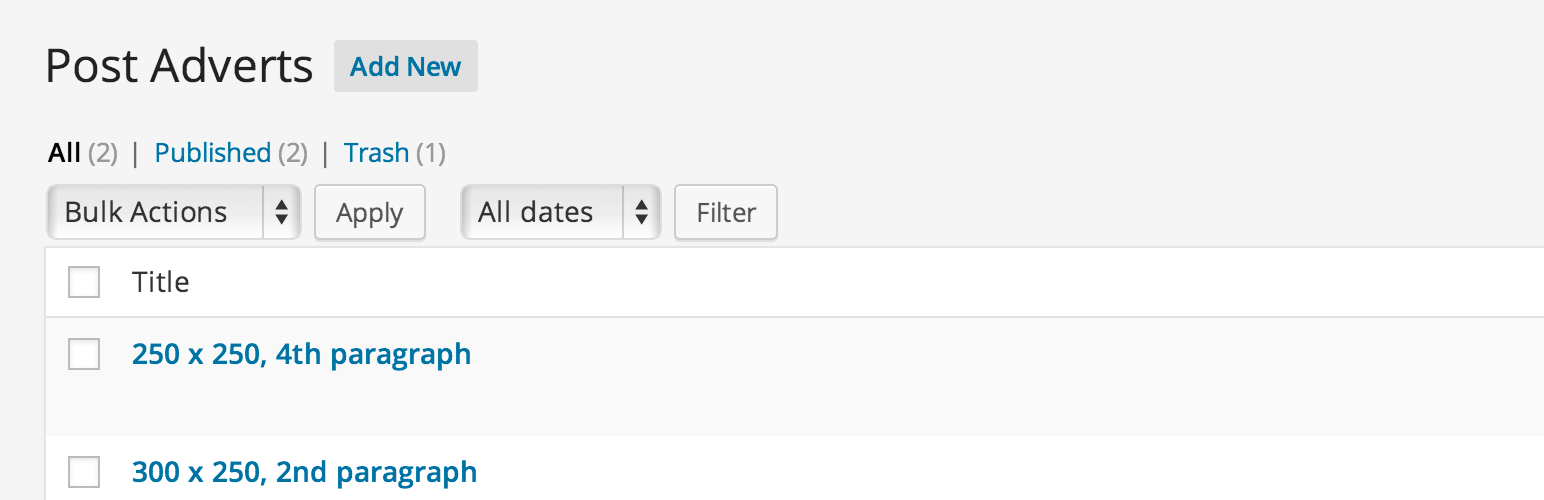Check the 300 x 250, 2nd paragraph checkbox
This screenshot has height=500, width=1544.
pyautogui.click(x=84, y=472)
